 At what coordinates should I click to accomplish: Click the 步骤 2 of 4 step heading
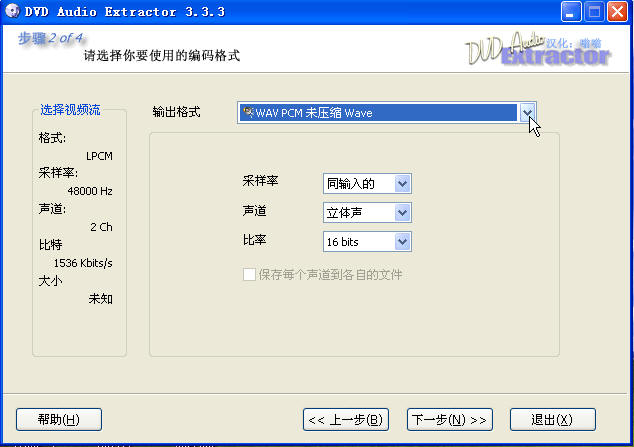[x=51, y=38]
